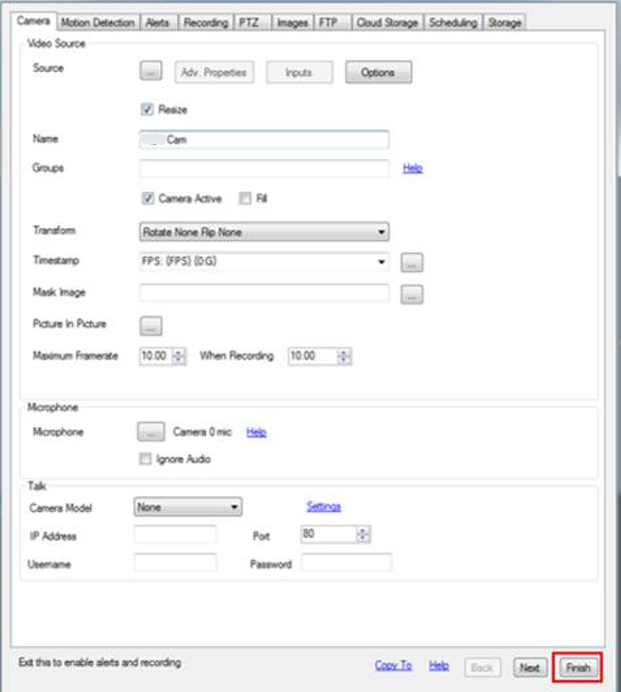Open the Cloud Storage tab

pos(387,22)
